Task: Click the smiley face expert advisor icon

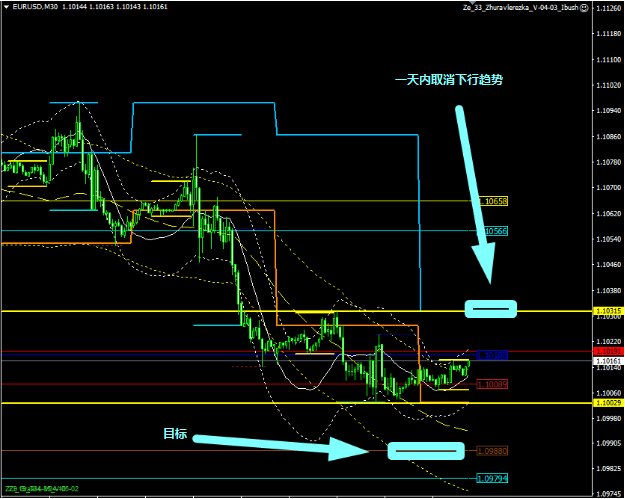Action: (582, 7)
